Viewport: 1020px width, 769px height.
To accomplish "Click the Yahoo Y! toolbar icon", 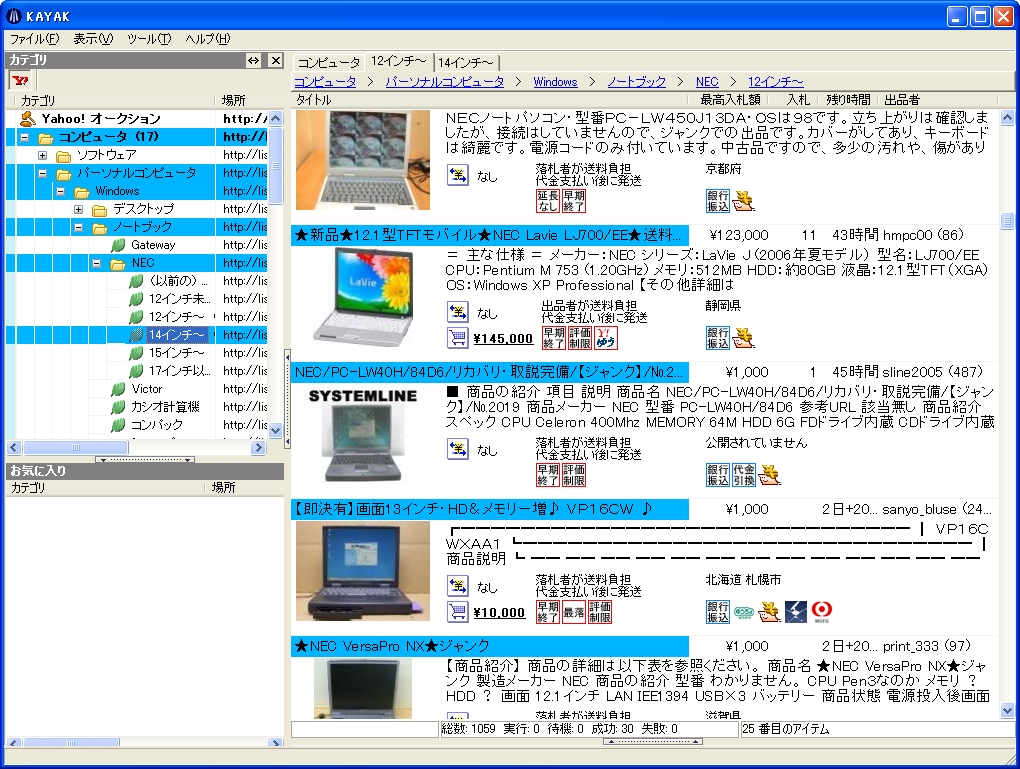I will click(20, 81).
